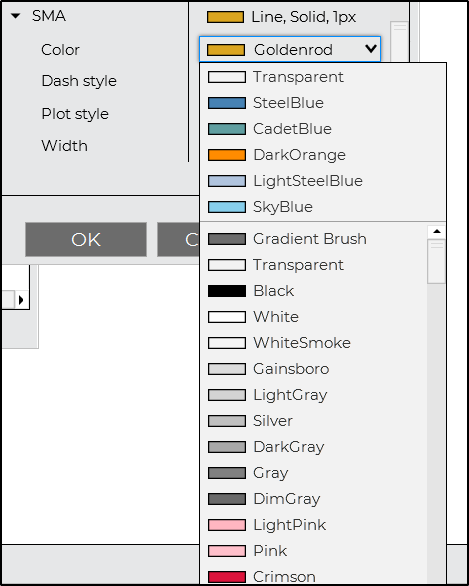Select the Width property label
Screen dimensions: 469x586
pos(64,146)
